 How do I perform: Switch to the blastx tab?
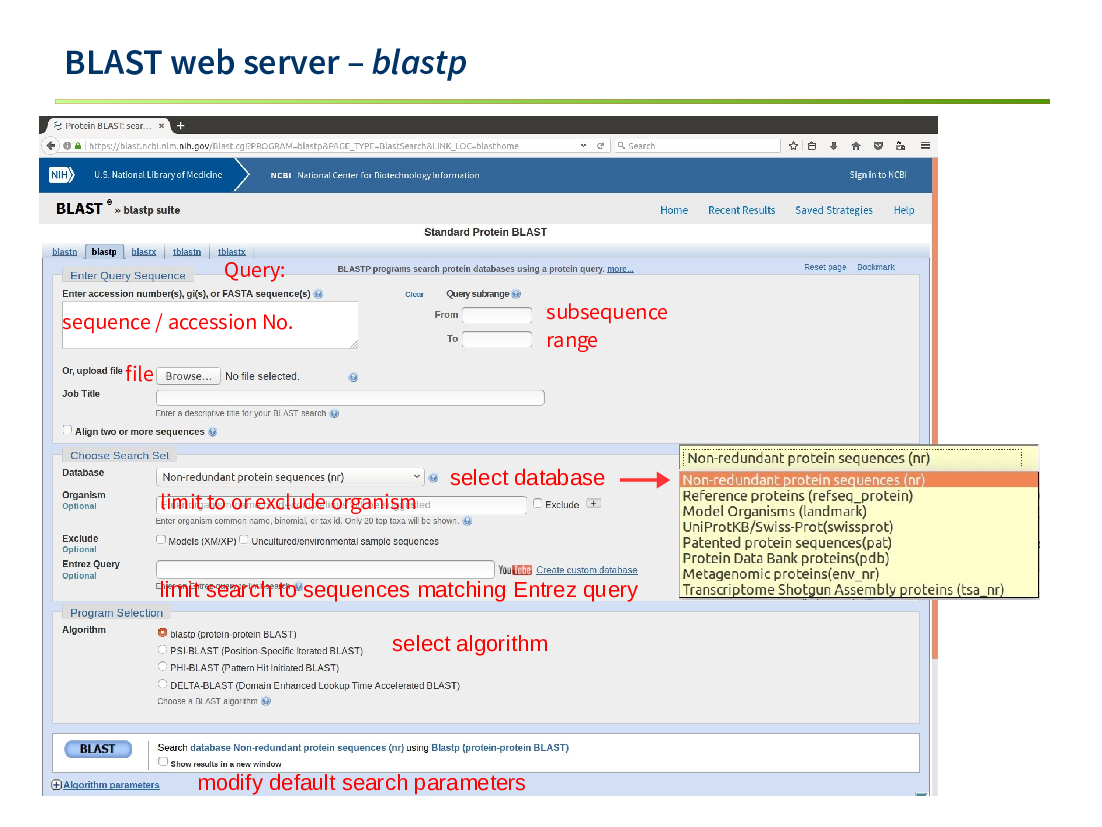click(144, 252)
